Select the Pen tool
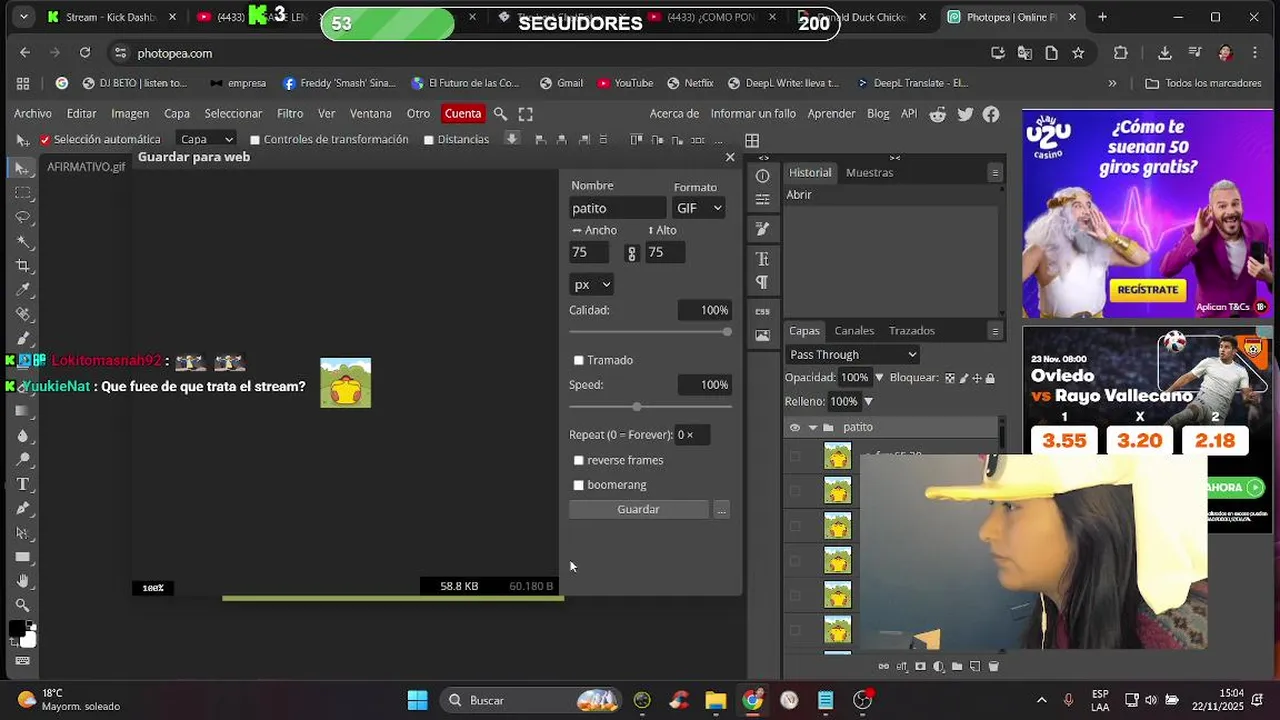This screenshot has width=1280, height=720. pyautogui.click(x=23, y=508)
